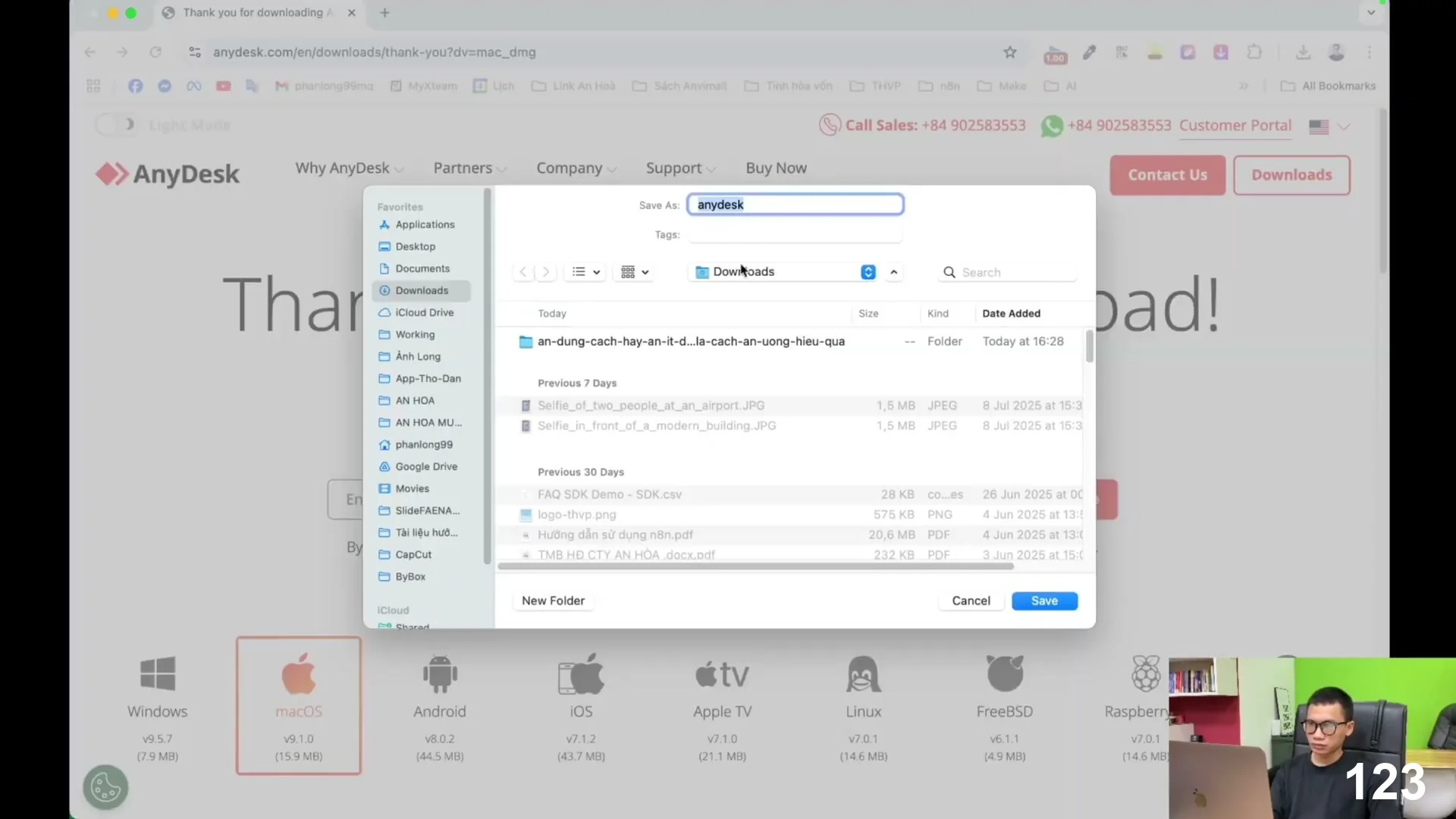The image size is (1456, 819).
Task: Cancel the save dialog
Action: coord(971,601)
